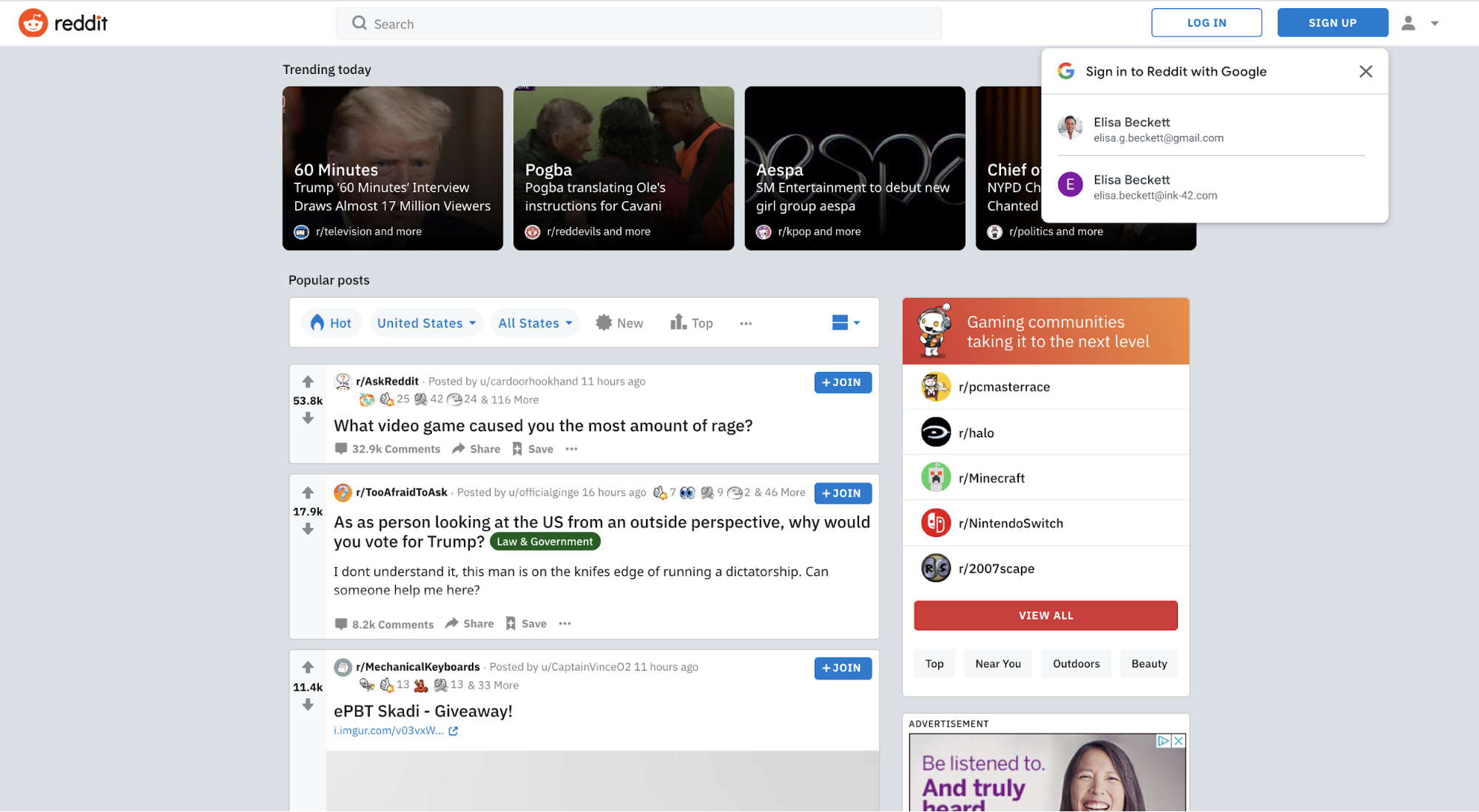Click the upvote arrow on AskReddit post
This screenshot has height=812, width=1479.
307,381
